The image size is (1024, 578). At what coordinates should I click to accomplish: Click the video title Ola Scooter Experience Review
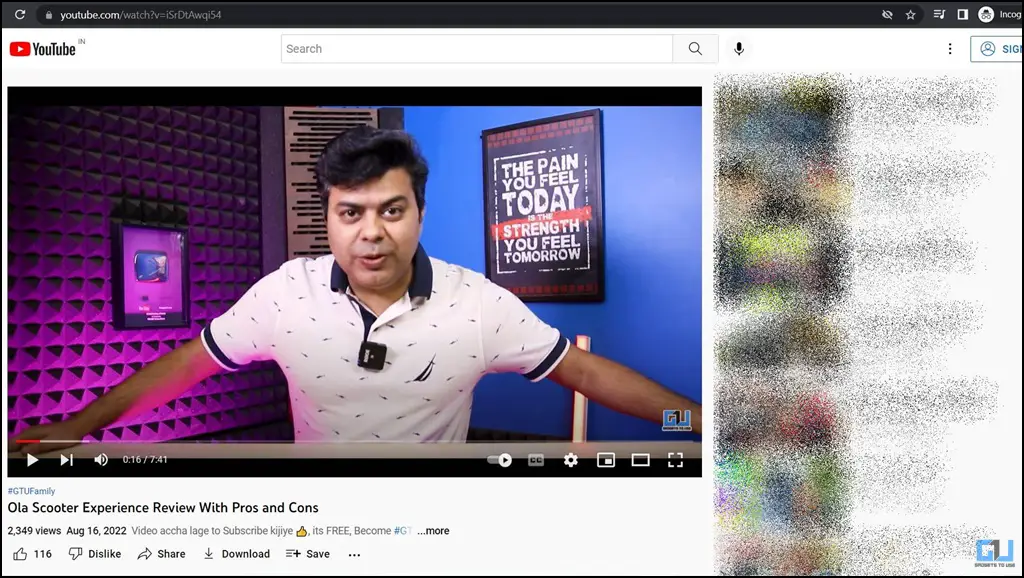[163, 507]
